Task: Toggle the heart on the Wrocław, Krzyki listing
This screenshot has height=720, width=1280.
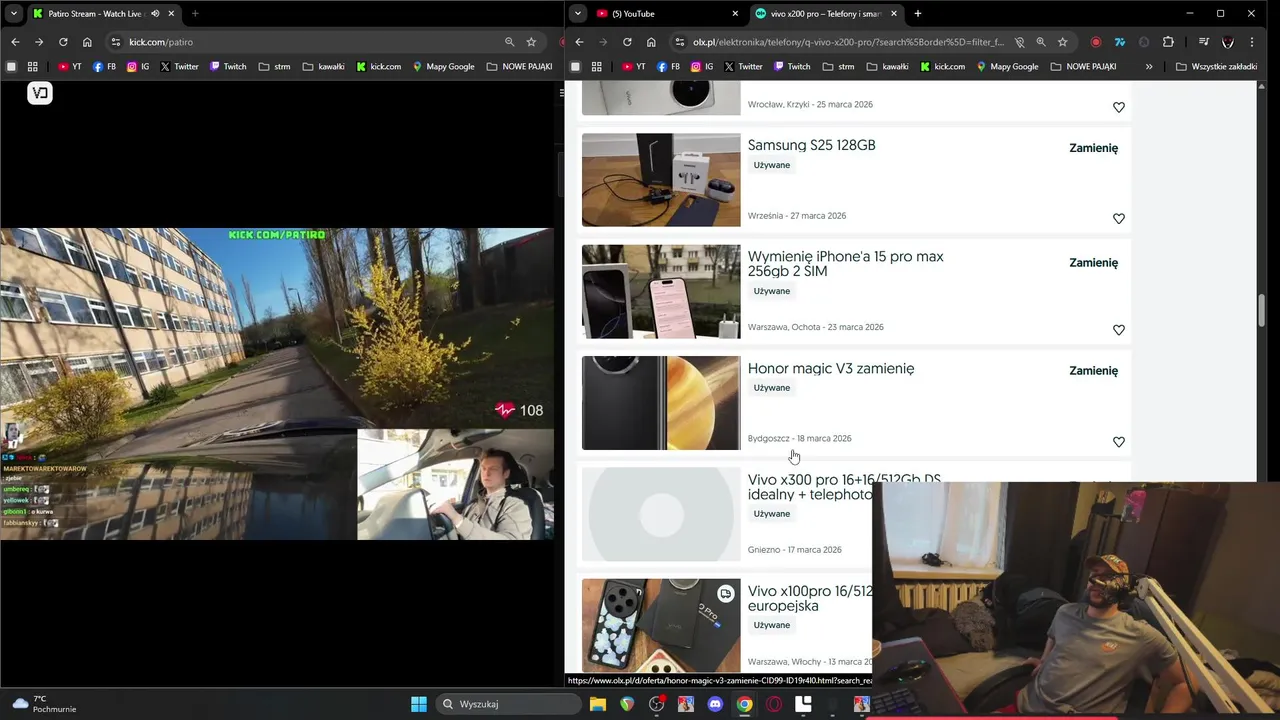Action: coord(1119,107)
